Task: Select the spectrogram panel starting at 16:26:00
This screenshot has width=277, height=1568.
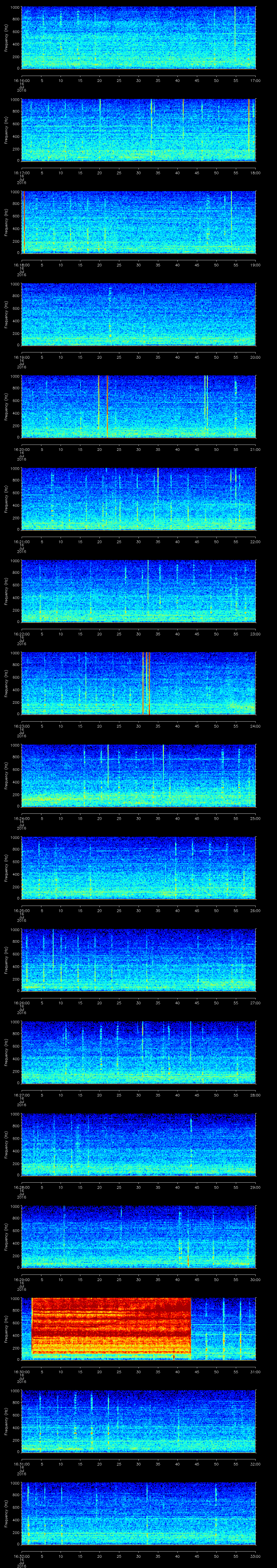Action: [x=139, y=960]
